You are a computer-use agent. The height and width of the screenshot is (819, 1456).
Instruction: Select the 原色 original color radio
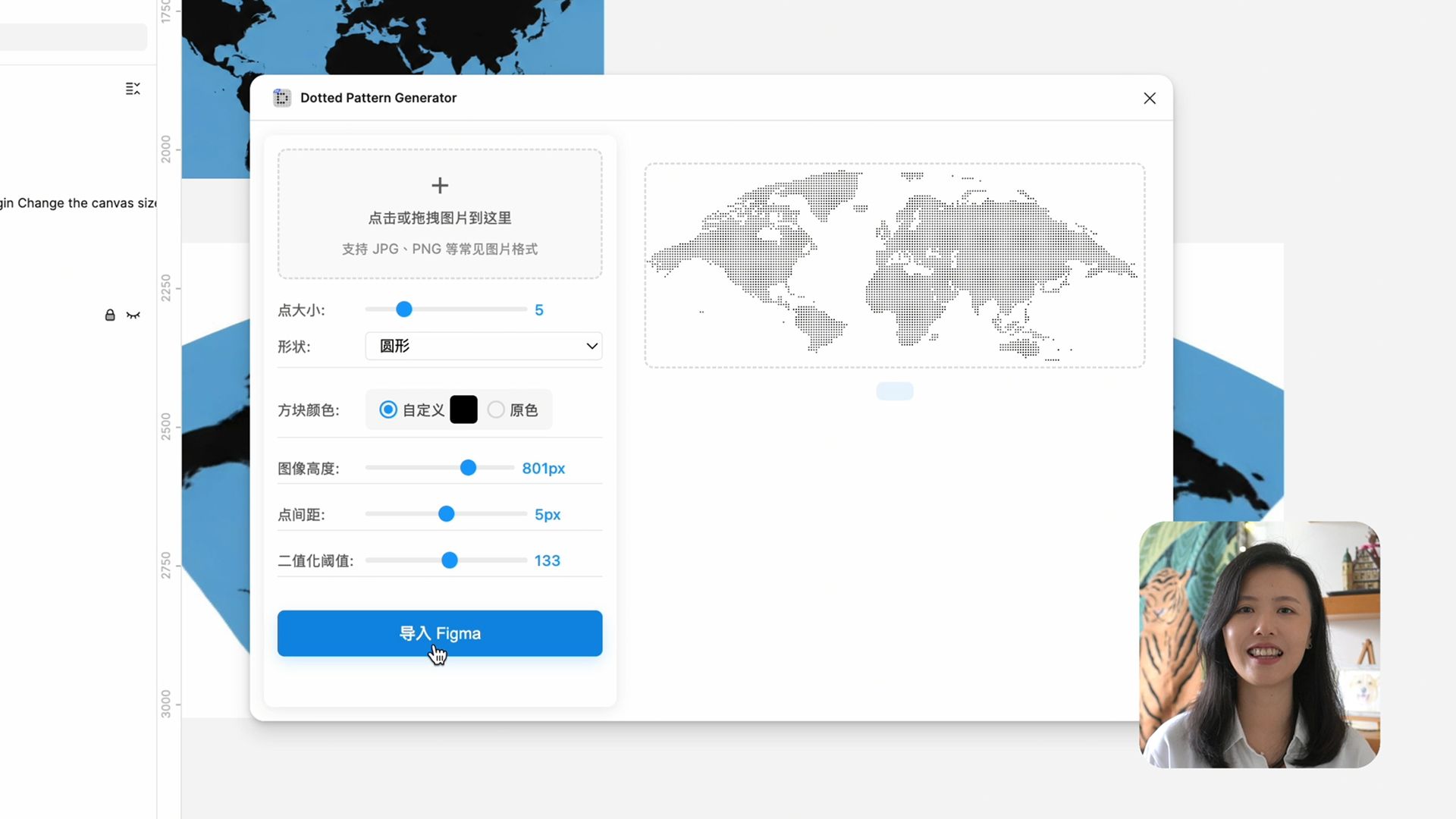[x=496, y=409]
